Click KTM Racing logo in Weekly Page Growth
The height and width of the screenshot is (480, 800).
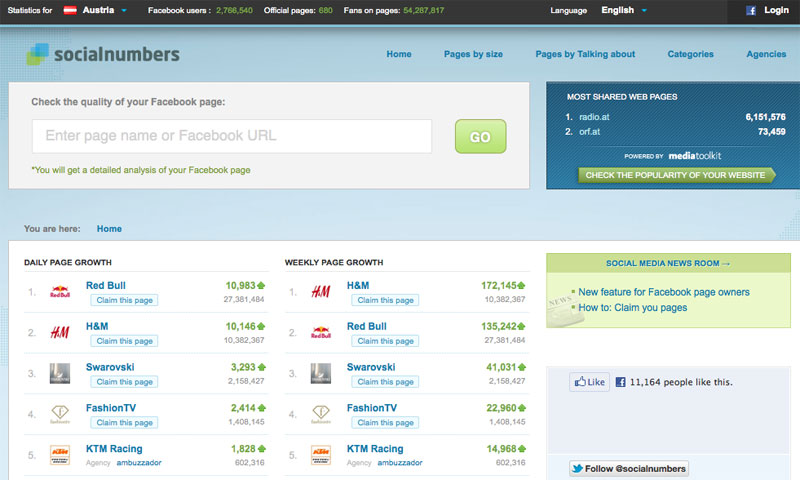pos(321,455)
